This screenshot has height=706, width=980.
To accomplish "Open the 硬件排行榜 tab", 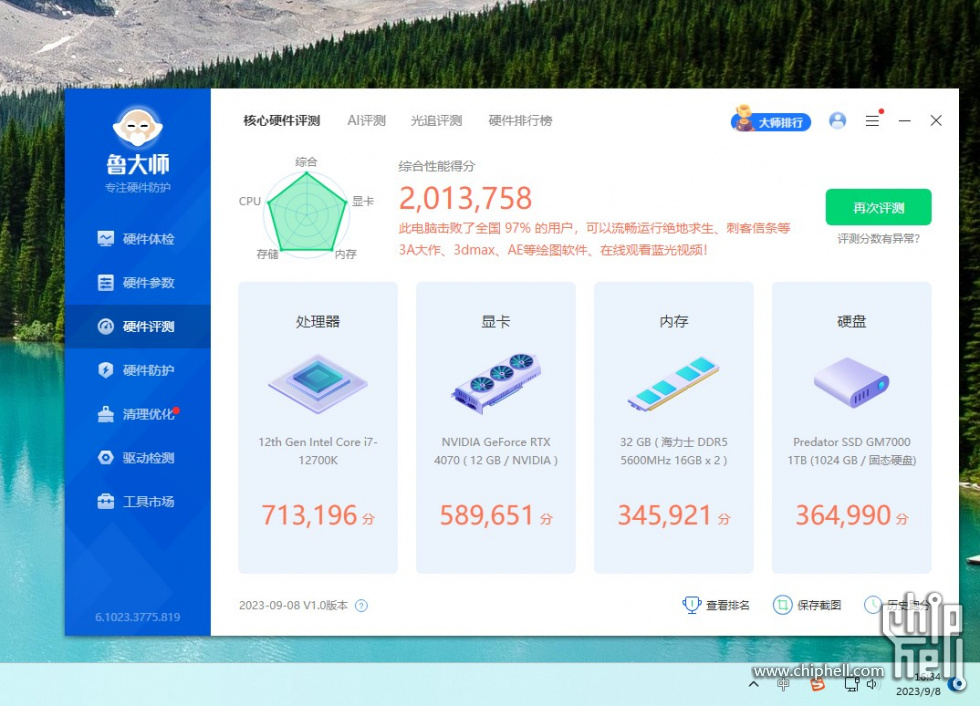I will 521,121.
